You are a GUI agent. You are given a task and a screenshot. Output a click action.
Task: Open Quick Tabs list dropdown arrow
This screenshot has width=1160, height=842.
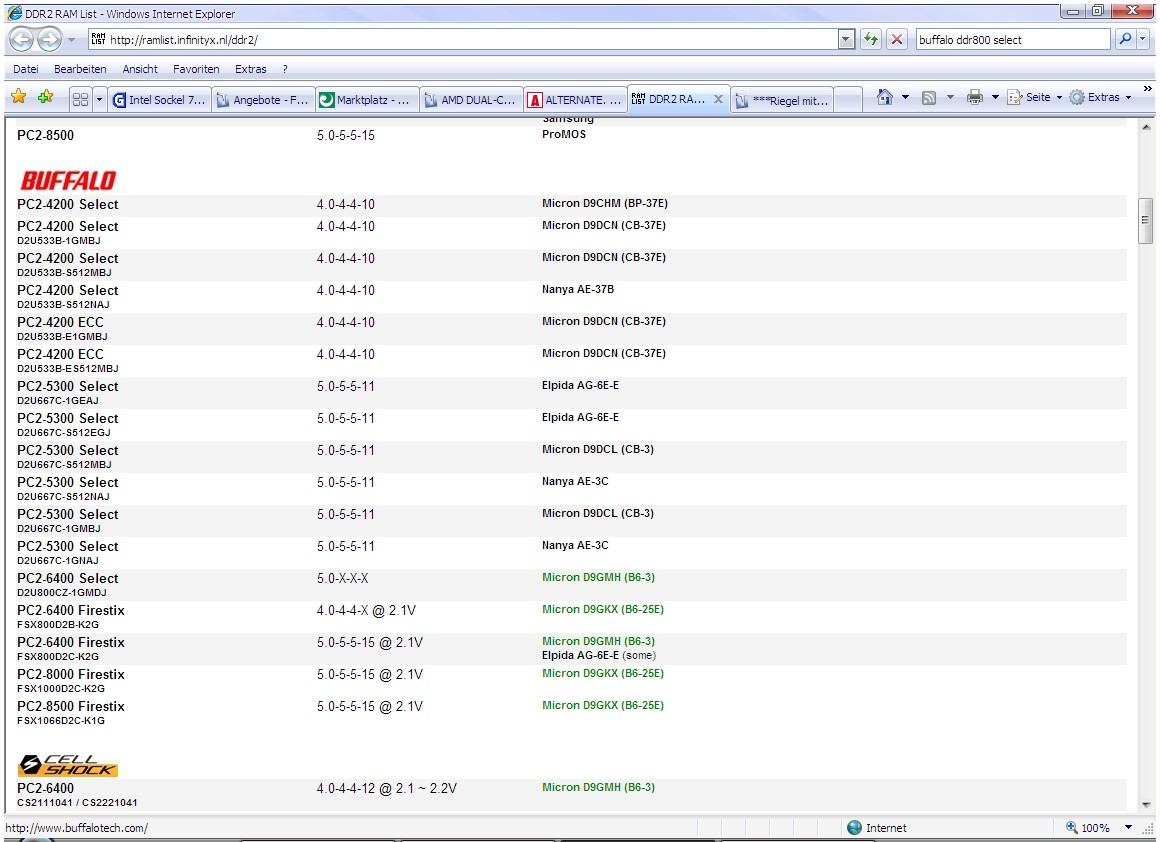[99, 99]
